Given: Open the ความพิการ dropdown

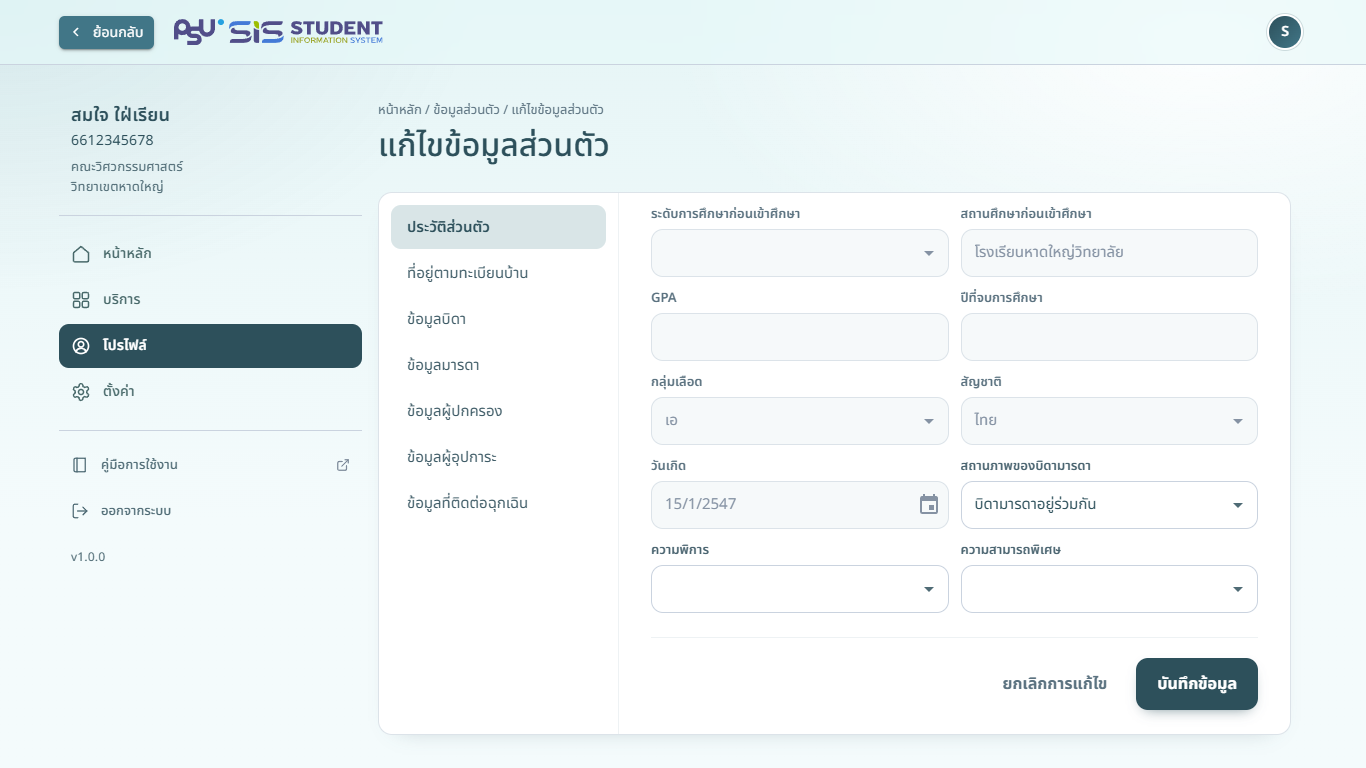Looking at the screenshot, I should click(800, 589).
